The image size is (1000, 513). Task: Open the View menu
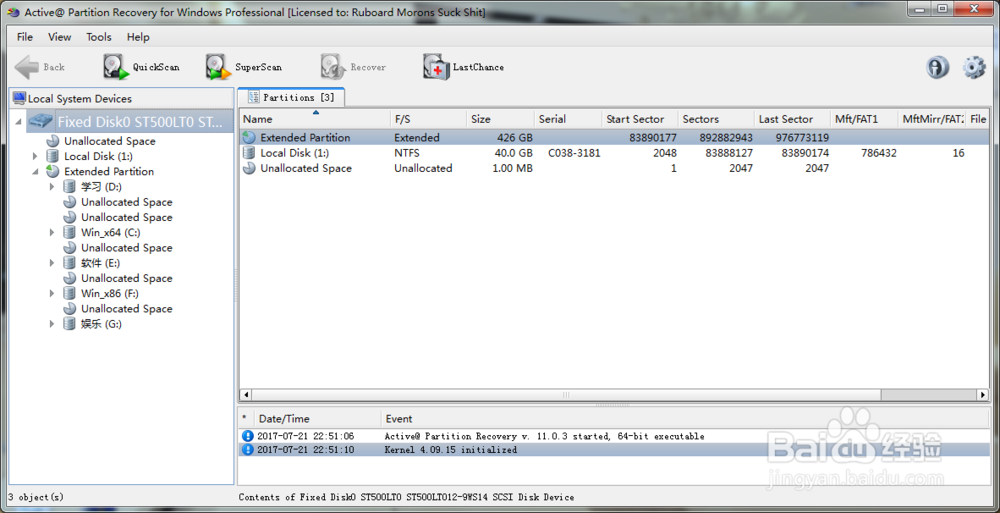[x=59, y=37]
